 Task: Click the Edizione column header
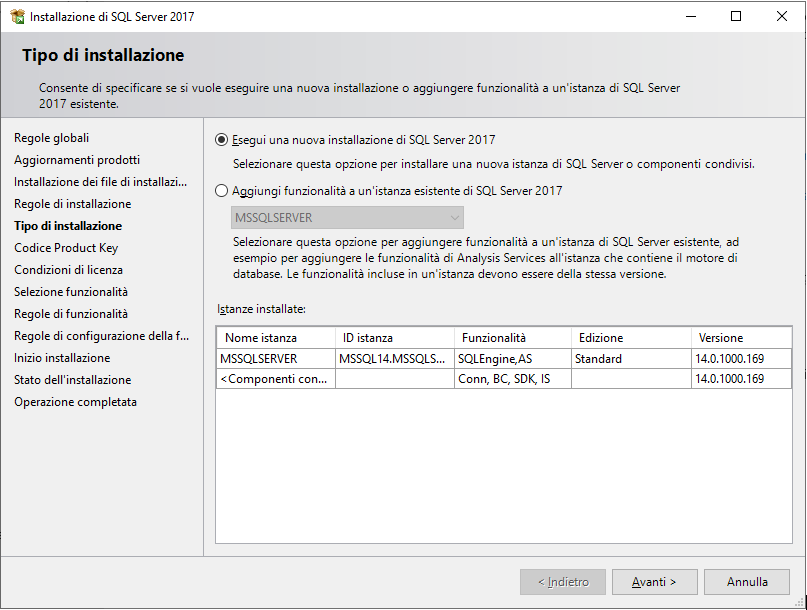[631, 338]
